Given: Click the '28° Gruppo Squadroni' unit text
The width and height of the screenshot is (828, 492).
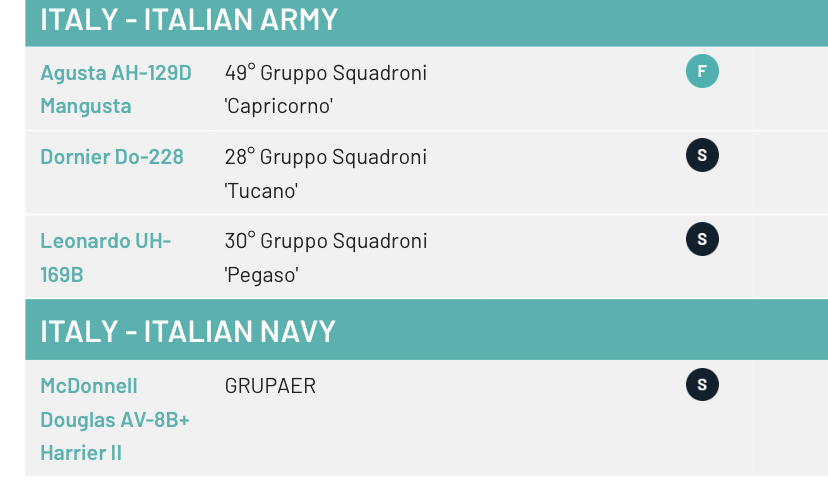Looking at the screenshot, I should pos(326,157).
